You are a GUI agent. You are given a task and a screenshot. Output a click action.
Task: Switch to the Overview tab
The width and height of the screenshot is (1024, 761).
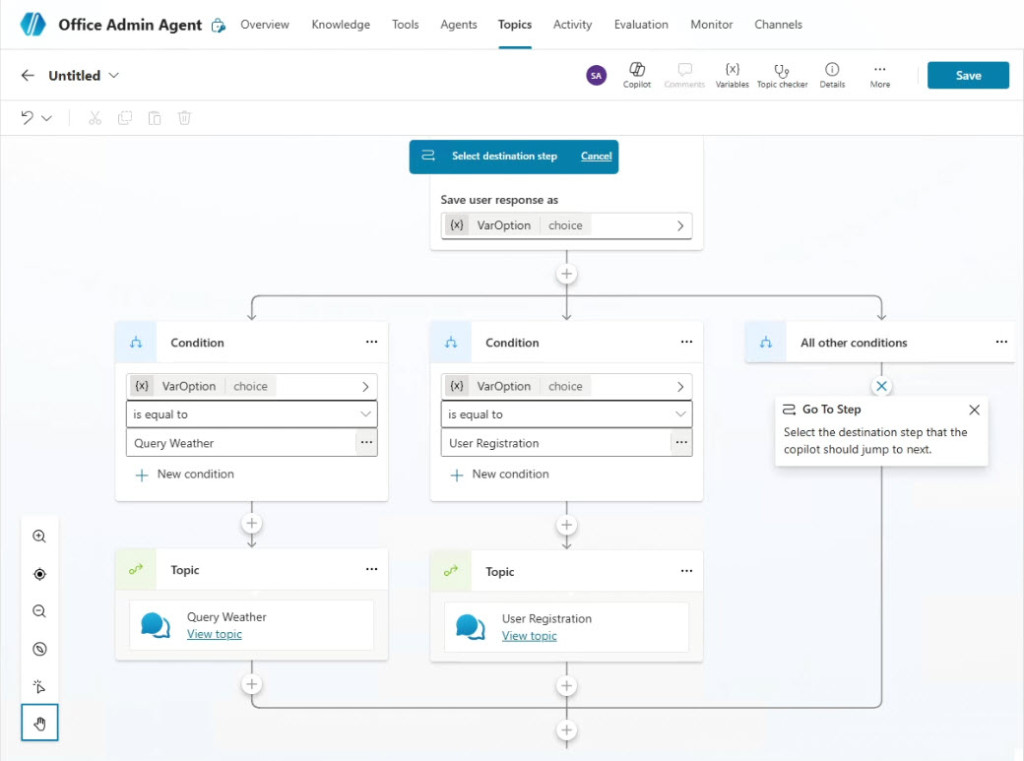tap(264, 24)
